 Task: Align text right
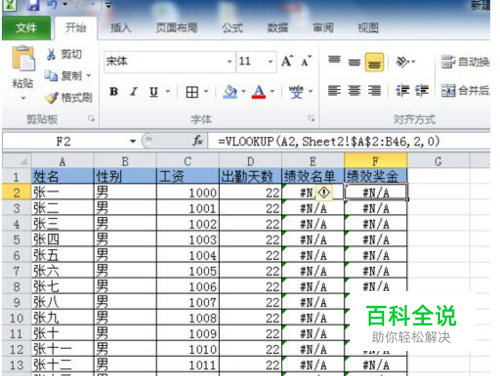374,91
